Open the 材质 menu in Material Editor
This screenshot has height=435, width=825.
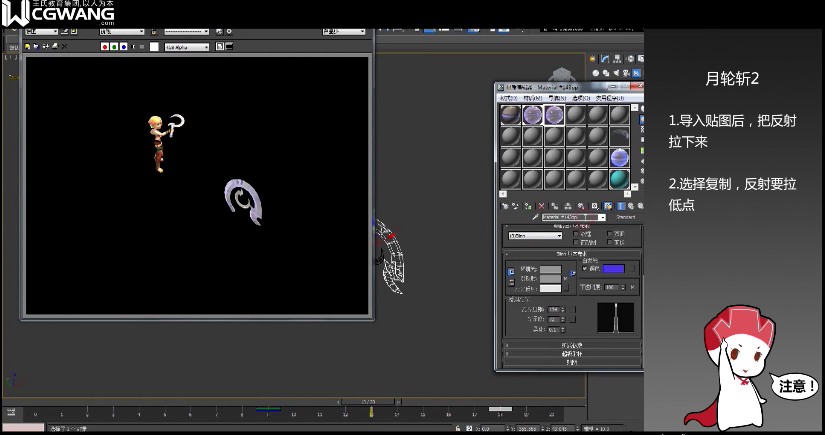point(532,98)
